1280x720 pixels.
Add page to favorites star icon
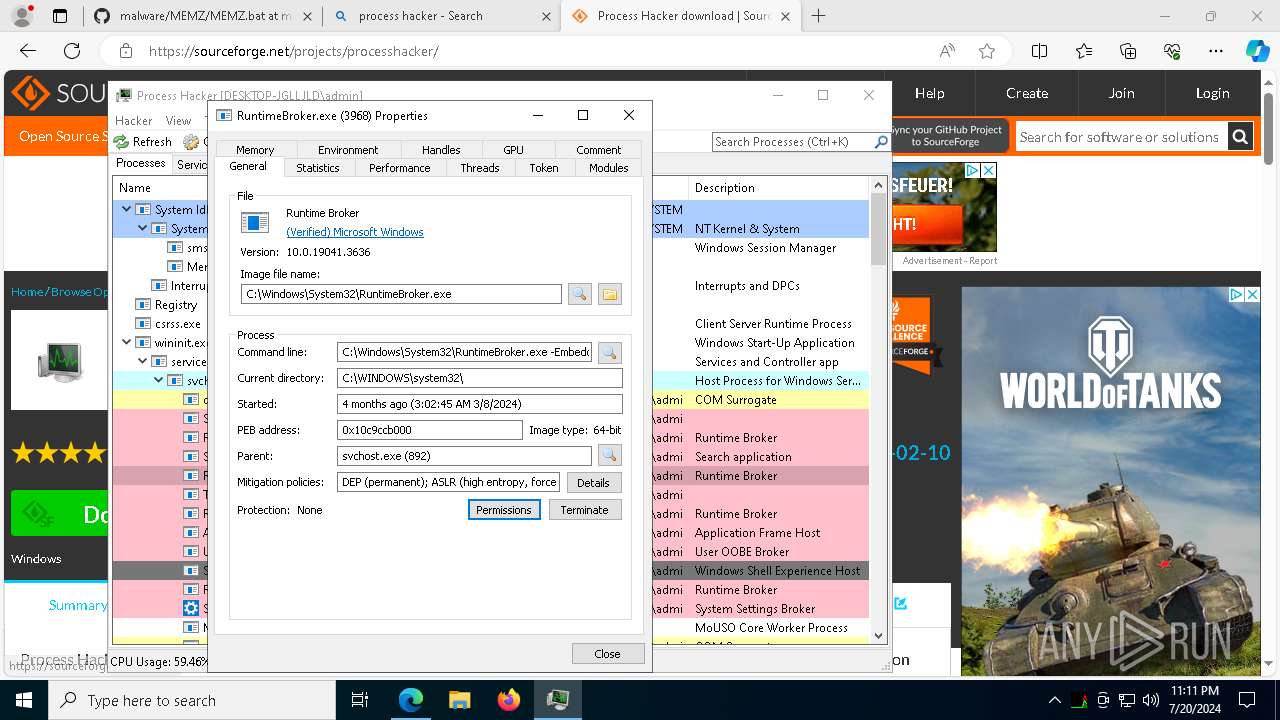(x=987, y=51)
